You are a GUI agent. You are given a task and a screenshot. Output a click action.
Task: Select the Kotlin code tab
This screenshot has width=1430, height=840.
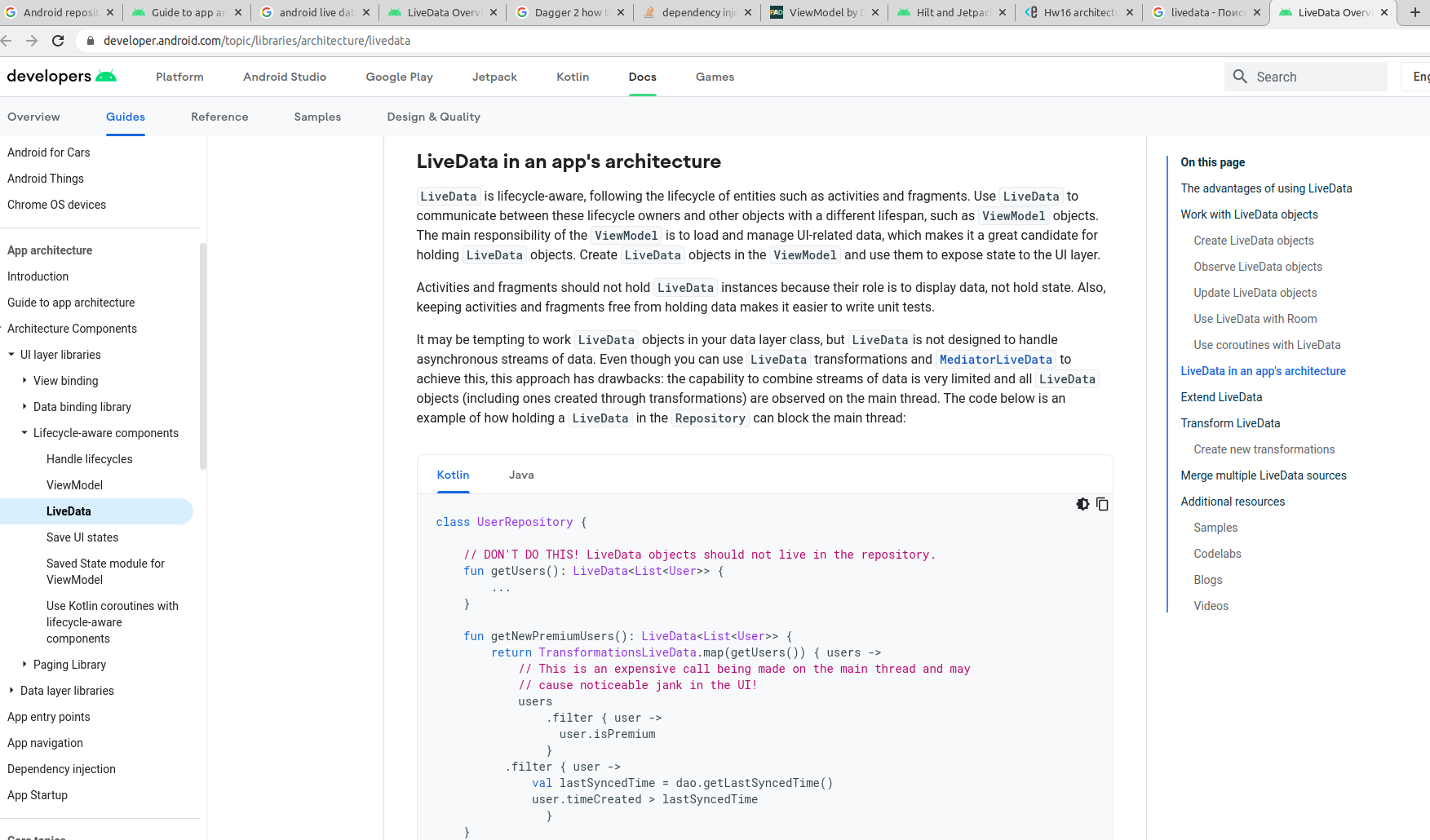[453, 475]
